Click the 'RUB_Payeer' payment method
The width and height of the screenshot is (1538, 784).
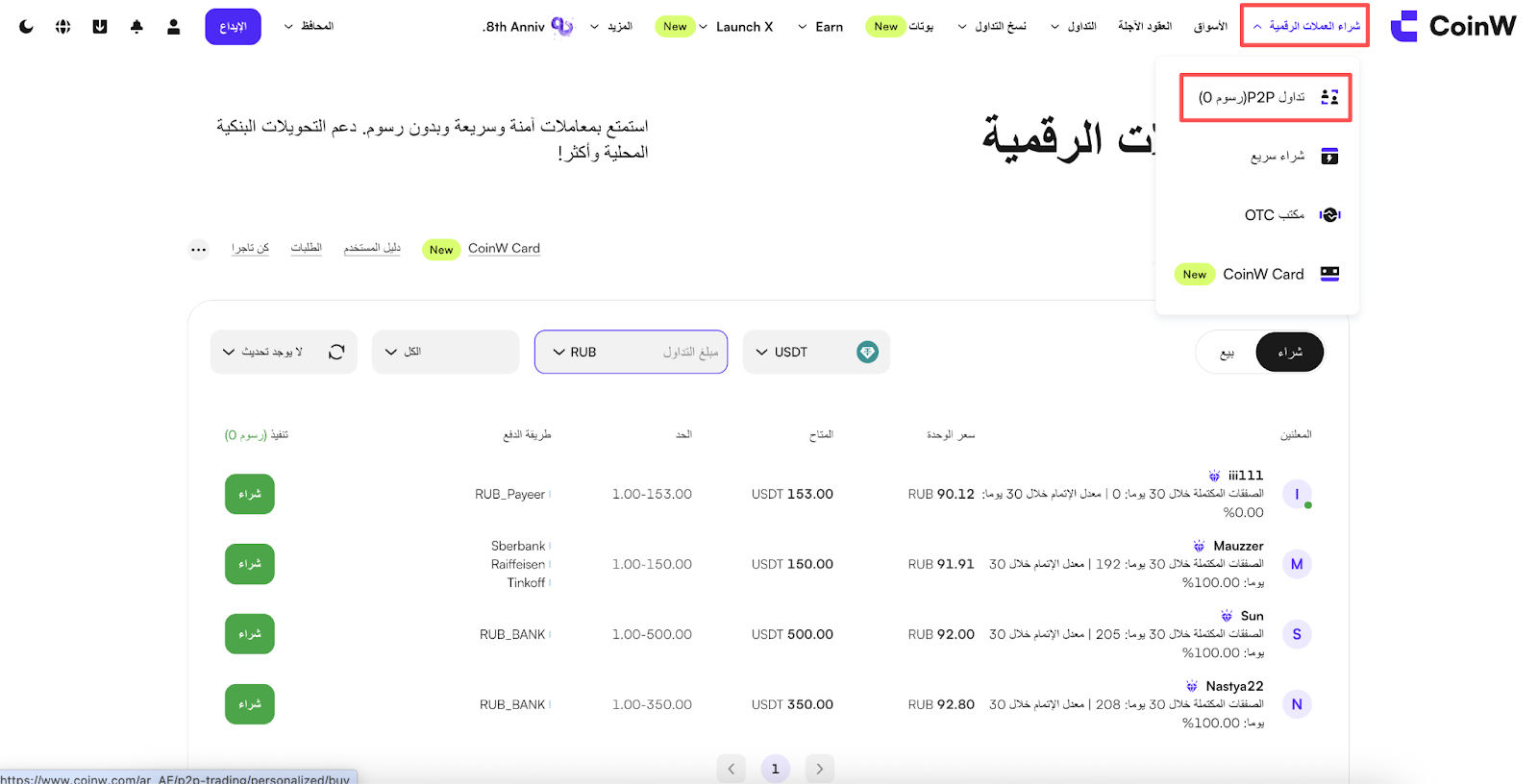[x=510, y=494]
